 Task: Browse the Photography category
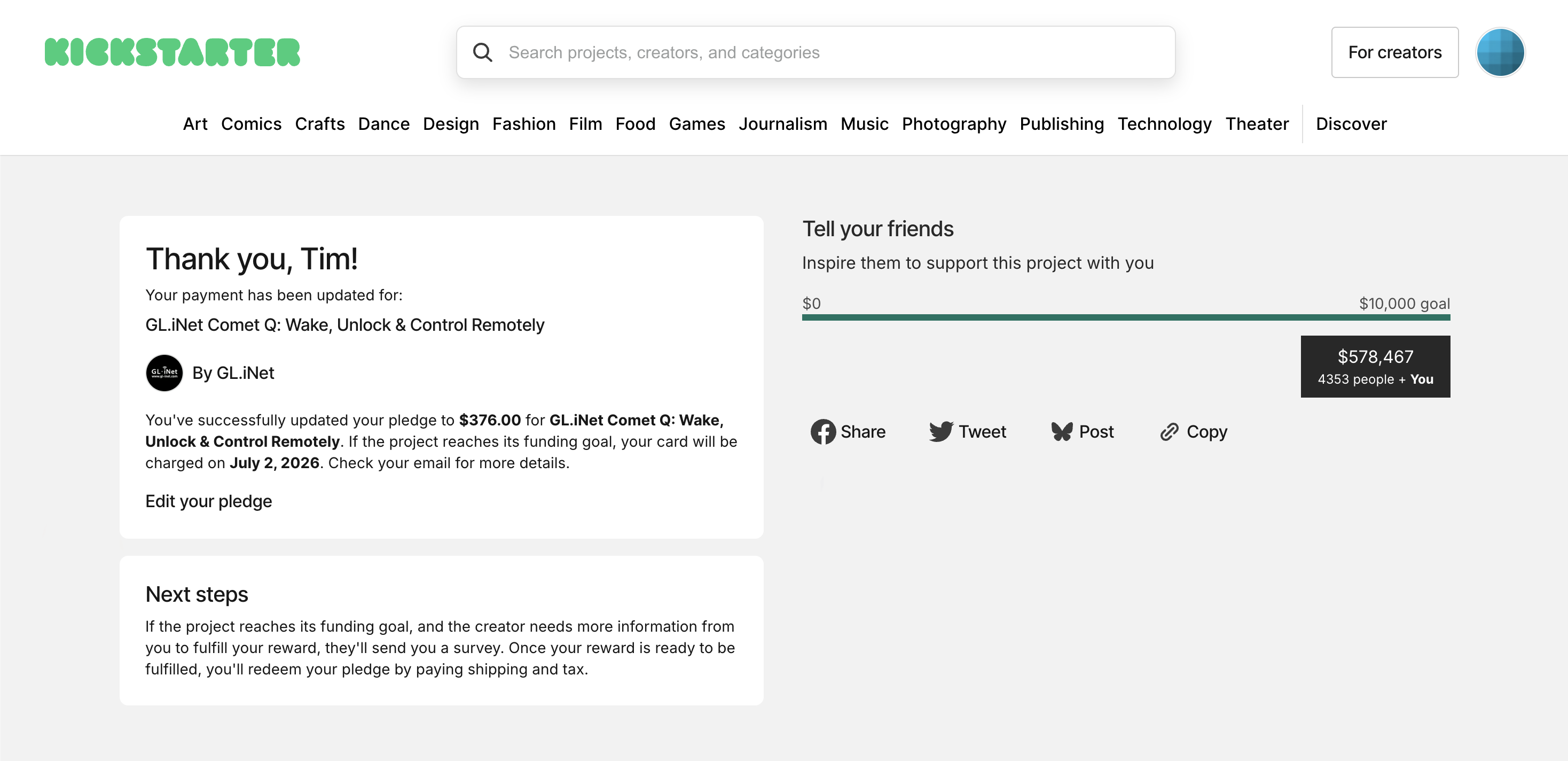954,125
